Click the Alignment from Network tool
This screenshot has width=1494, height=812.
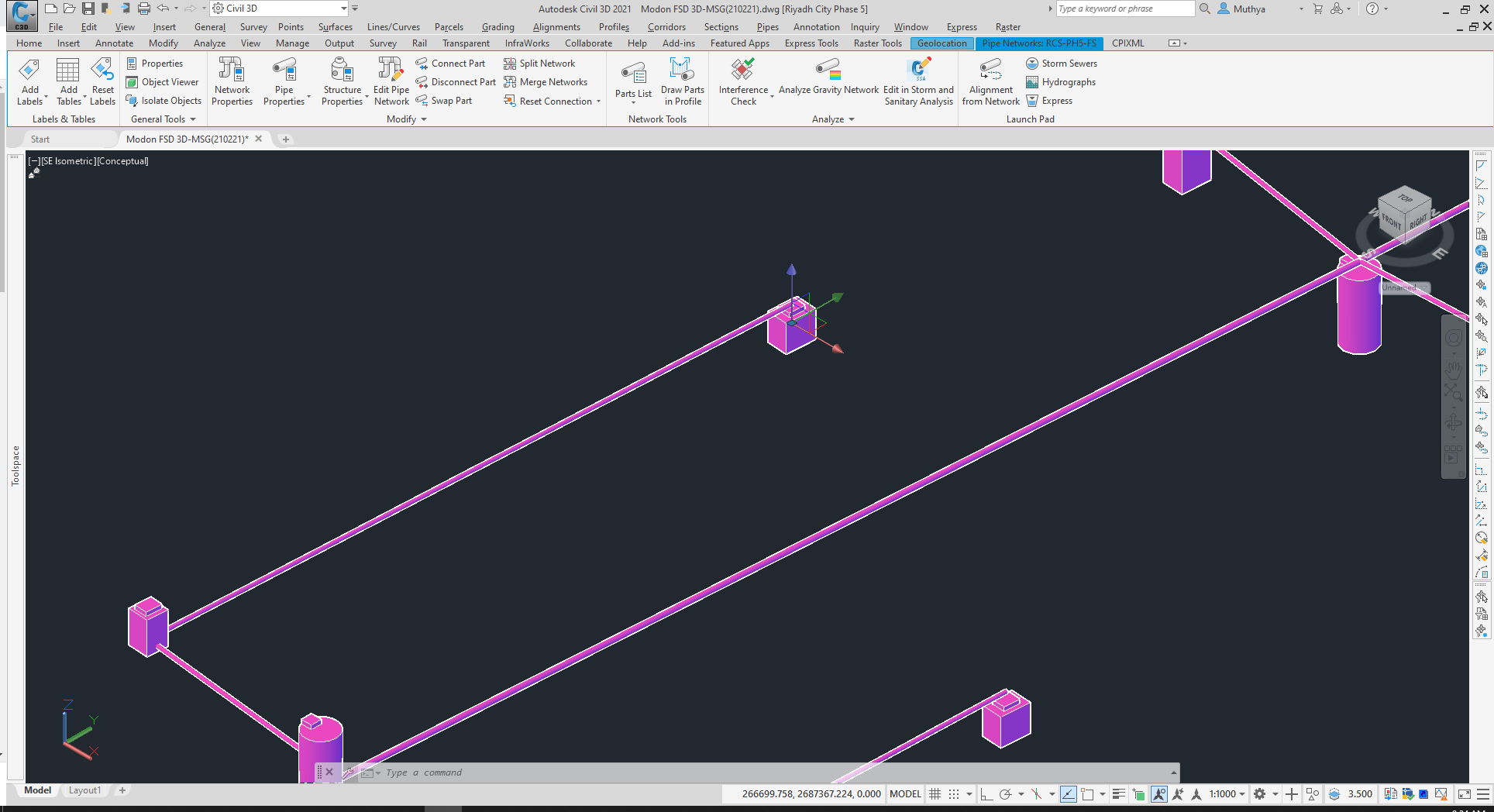pos(990,81)
